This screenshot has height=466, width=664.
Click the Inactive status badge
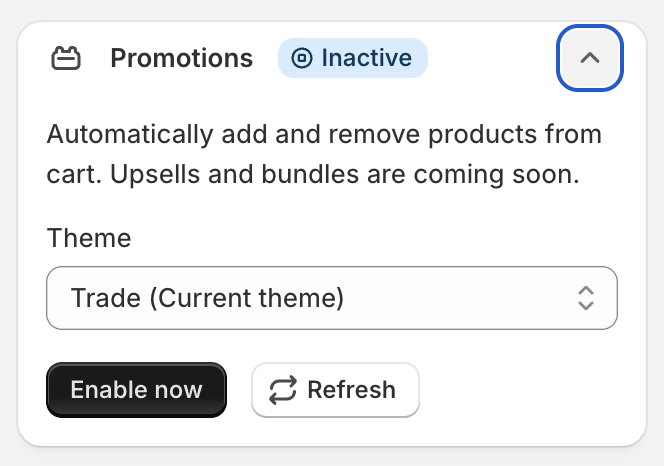[x=352, y=59]
